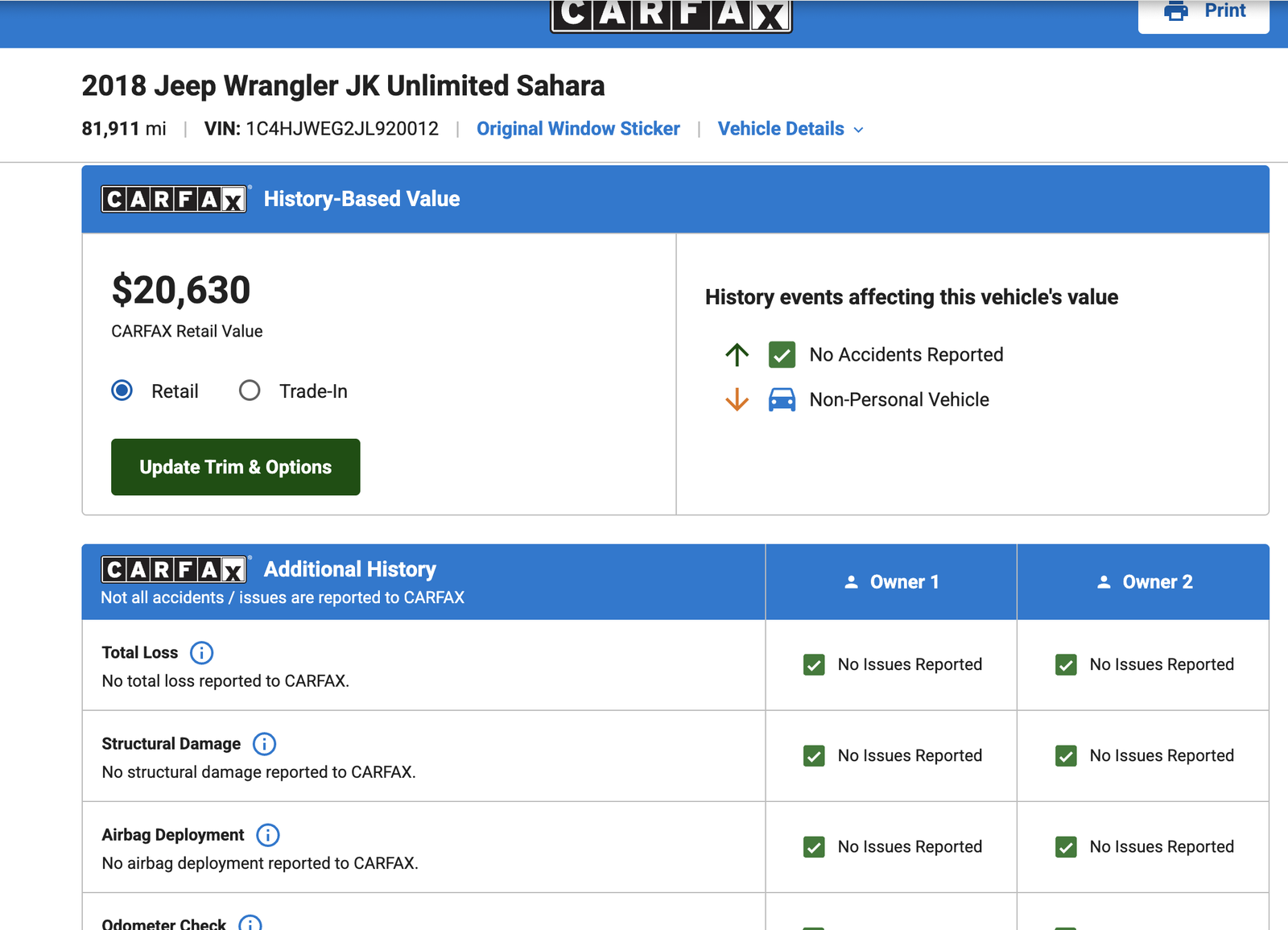Viewport: 1288px width, 930px height.
Task: Expand the Vehicle Details dropdown
Action: (x=791, y=129)
